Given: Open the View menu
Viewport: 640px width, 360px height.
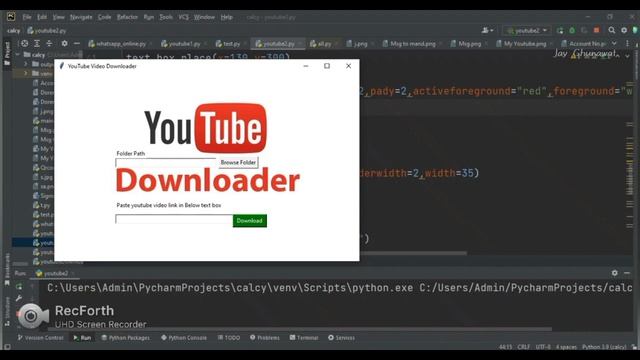Looking at the screenshot, I should [58, 17].
